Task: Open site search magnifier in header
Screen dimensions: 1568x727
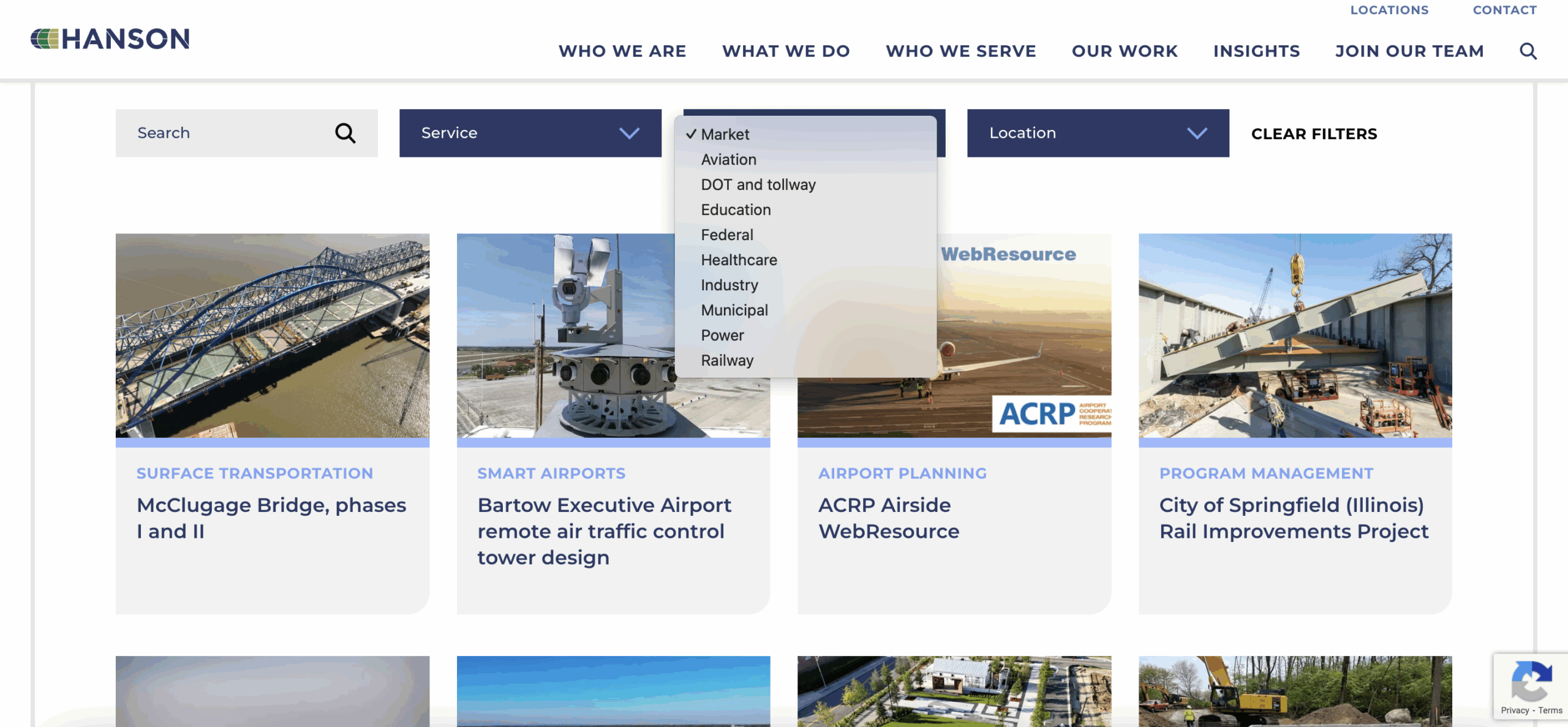Action: click(x=1528, y=51)
